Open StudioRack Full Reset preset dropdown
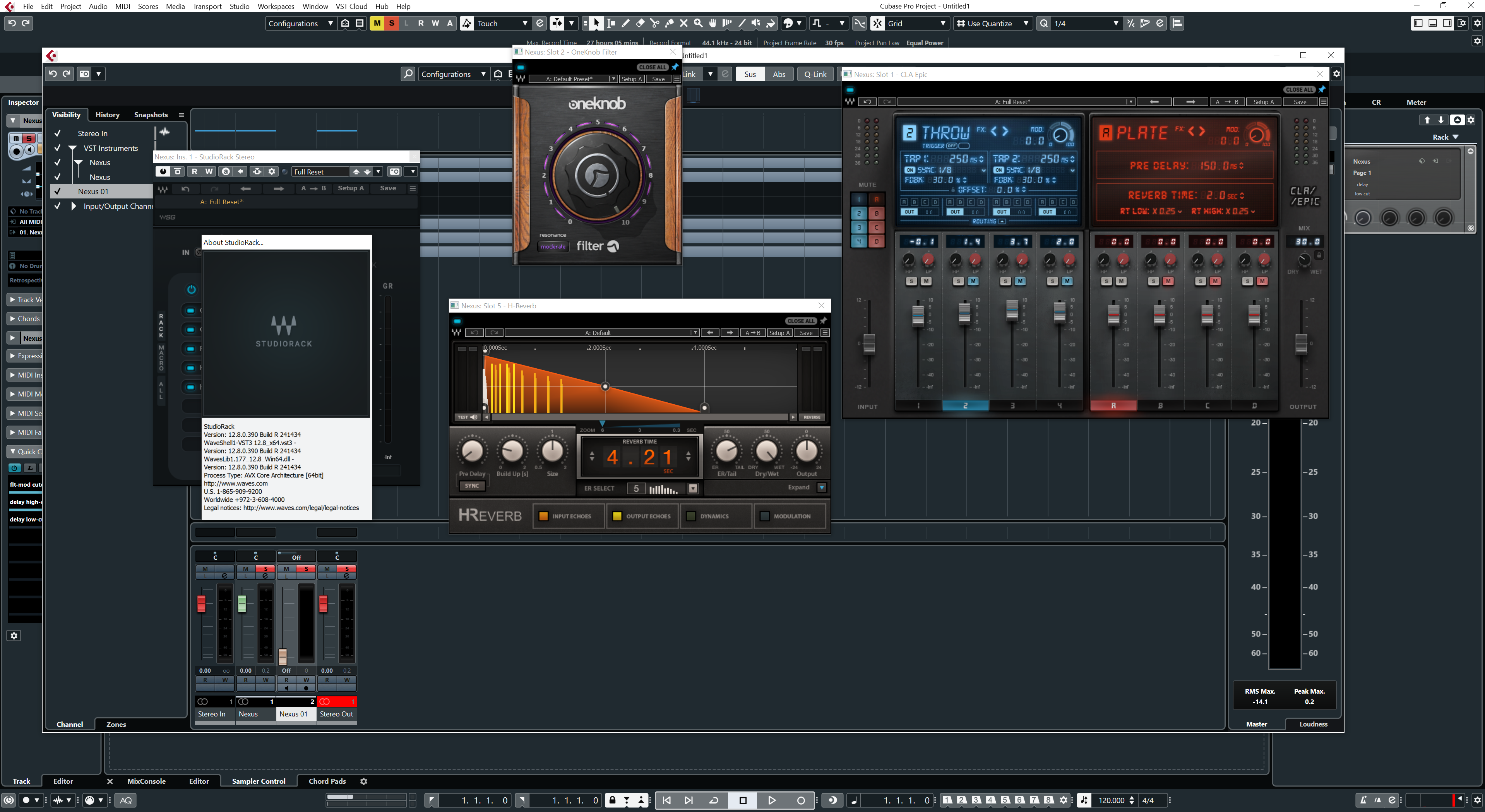Screen dimensions: 1485x812 (337, 172)
